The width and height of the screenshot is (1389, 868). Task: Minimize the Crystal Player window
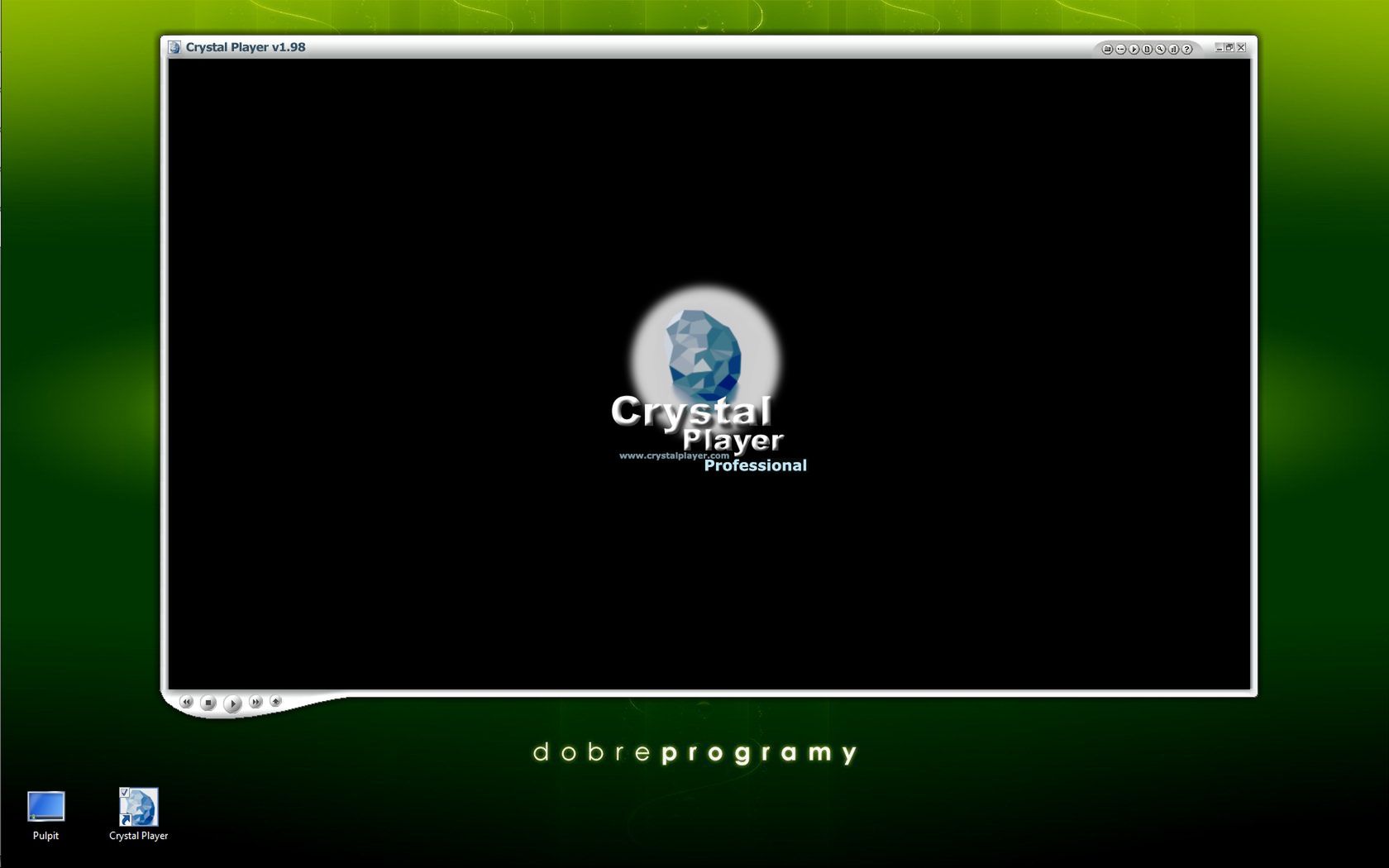(x=1219, y=48)
